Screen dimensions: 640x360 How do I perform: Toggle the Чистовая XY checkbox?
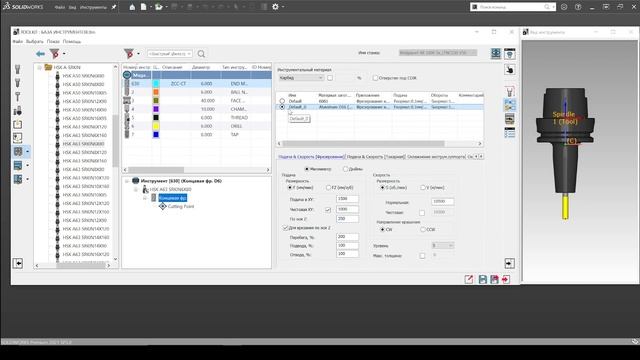328,210
